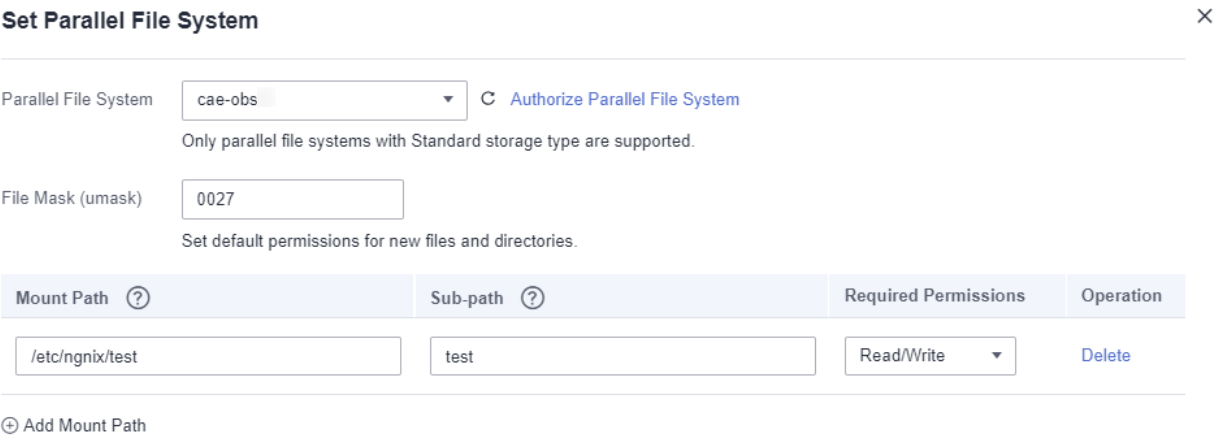Open the Authorize Parallel File System link
The height and width of the screenshot is (437, 1214).
click(x=625, y=99)
